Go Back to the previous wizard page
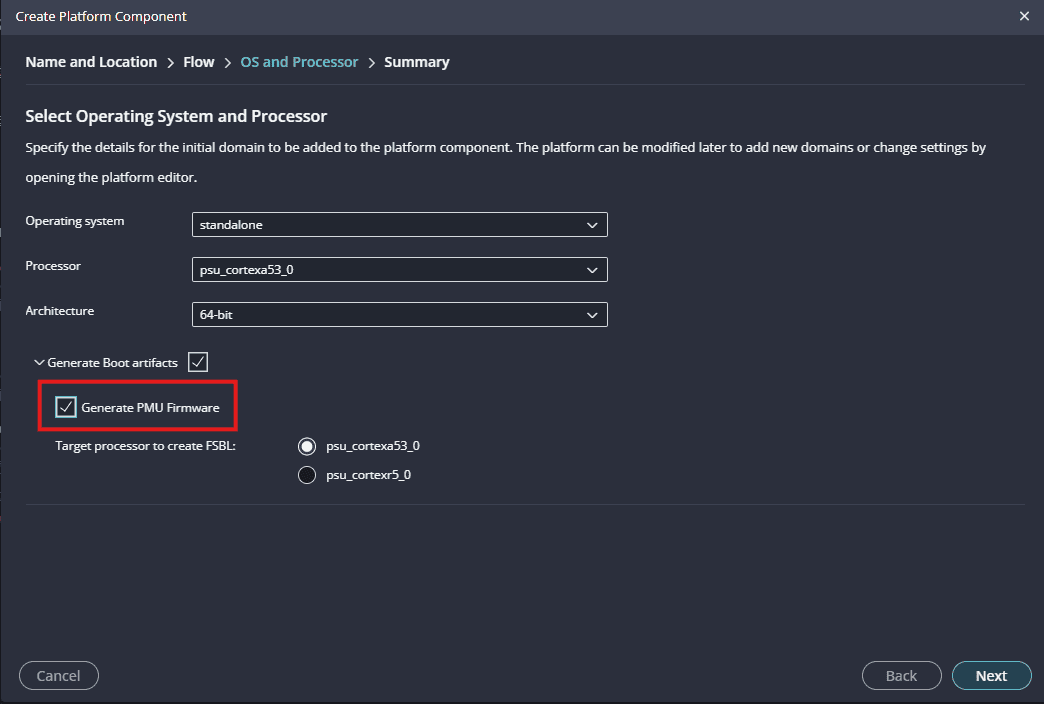 click(x=901, y=676)
